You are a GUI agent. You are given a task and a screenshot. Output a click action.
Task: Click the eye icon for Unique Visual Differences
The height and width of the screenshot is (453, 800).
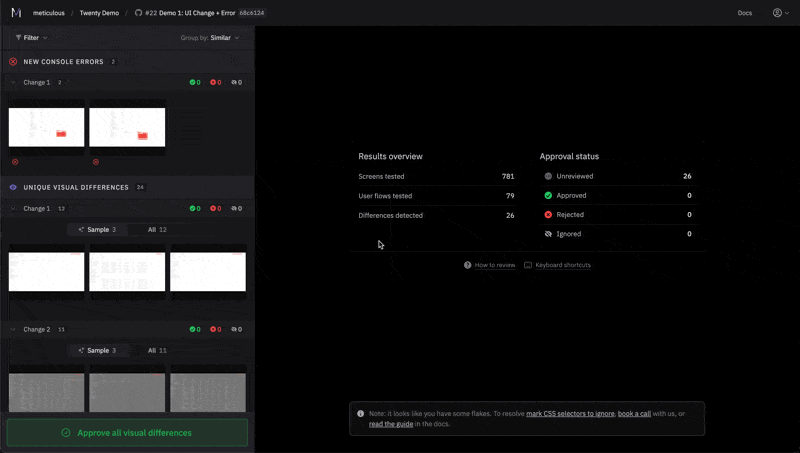click(x=13, y=187)
